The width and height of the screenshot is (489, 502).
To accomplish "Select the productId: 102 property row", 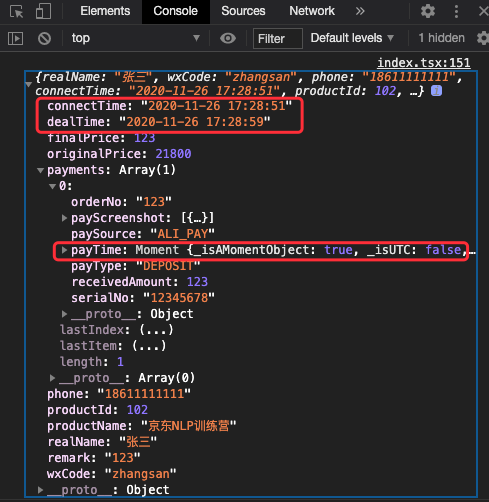I will tap(97, 410).
